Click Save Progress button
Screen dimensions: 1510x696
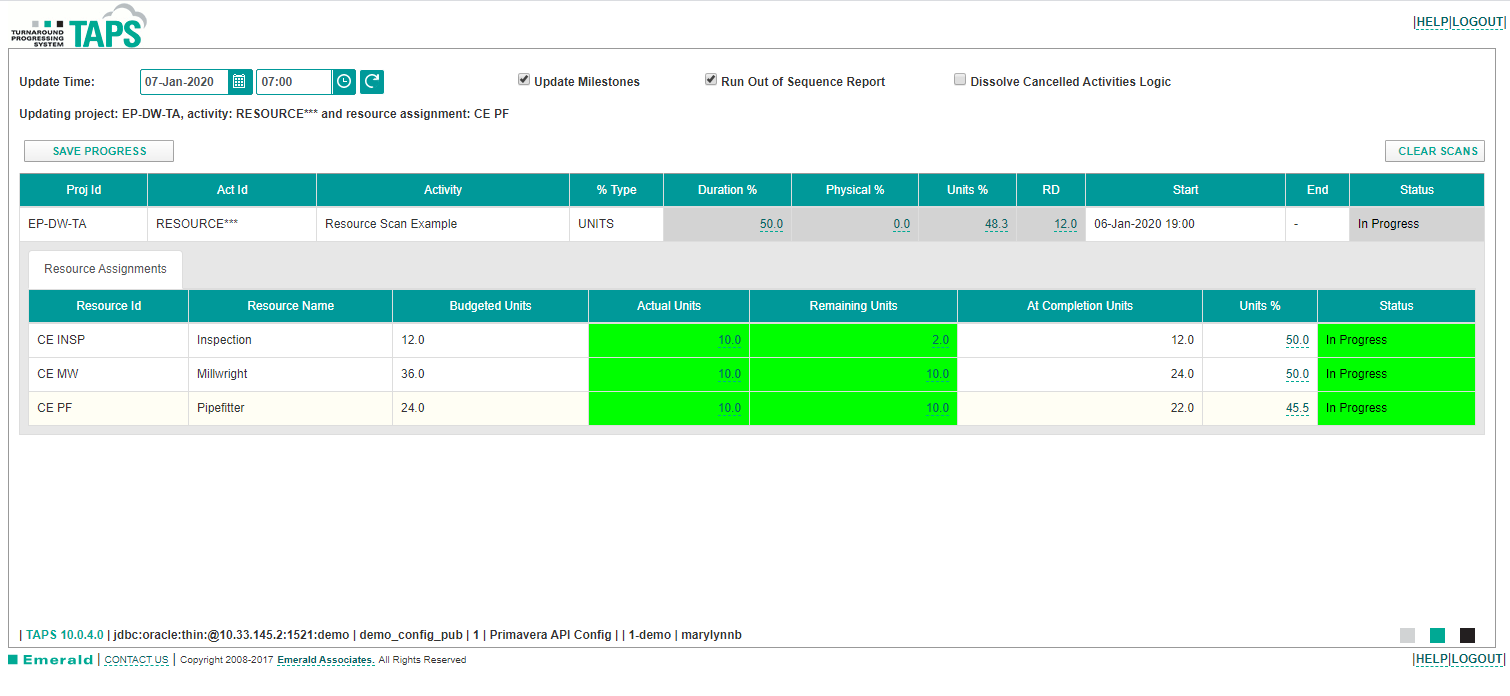[x=99, y=151]
